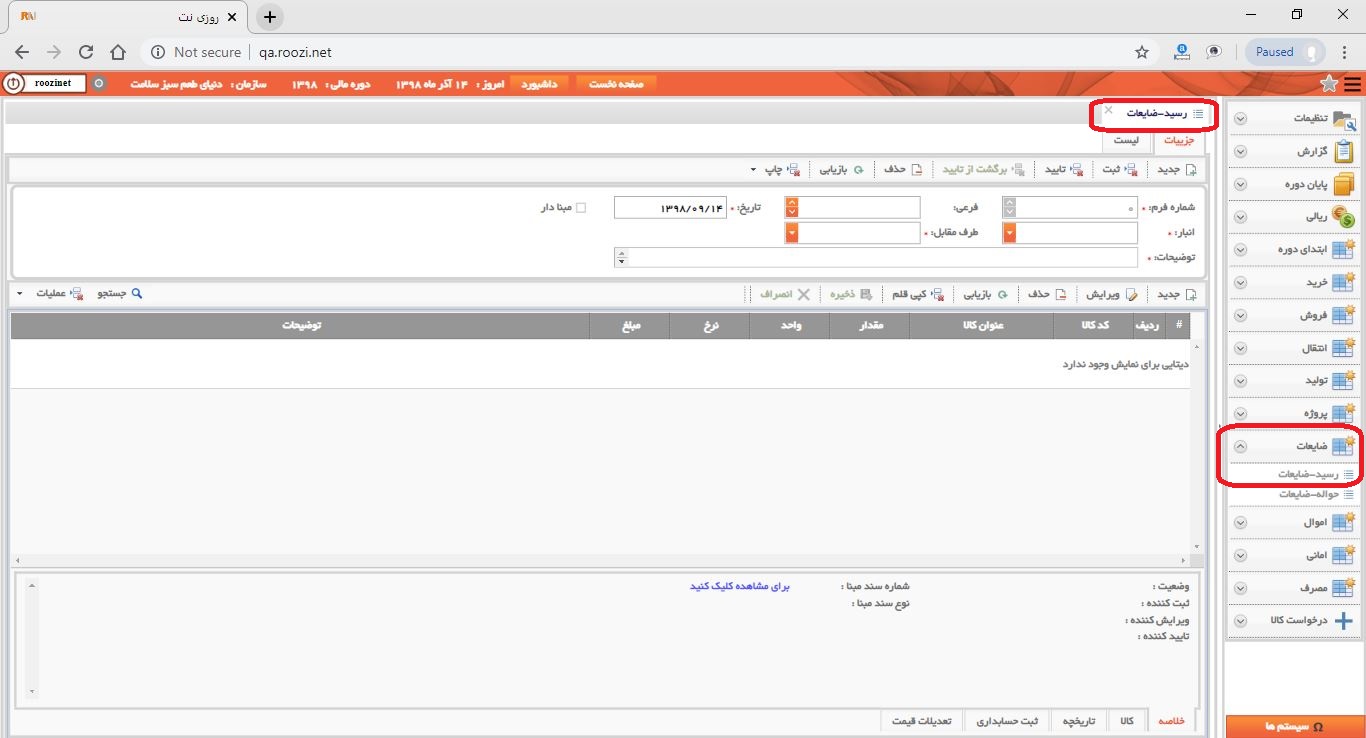Collapse the ضایعات sidebar section

pyautogui.click(x=1240, y=446)
